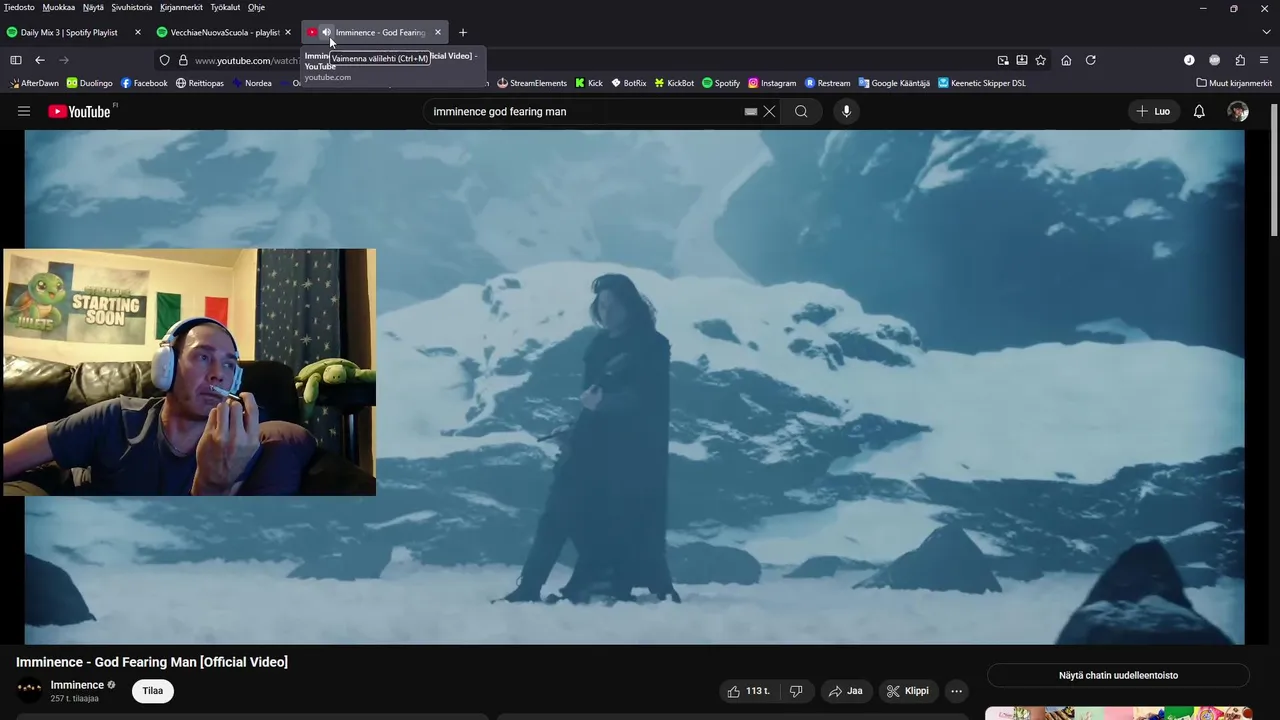
Task: Open Reittiopas bookmark
Action: (x=199, y=83)
